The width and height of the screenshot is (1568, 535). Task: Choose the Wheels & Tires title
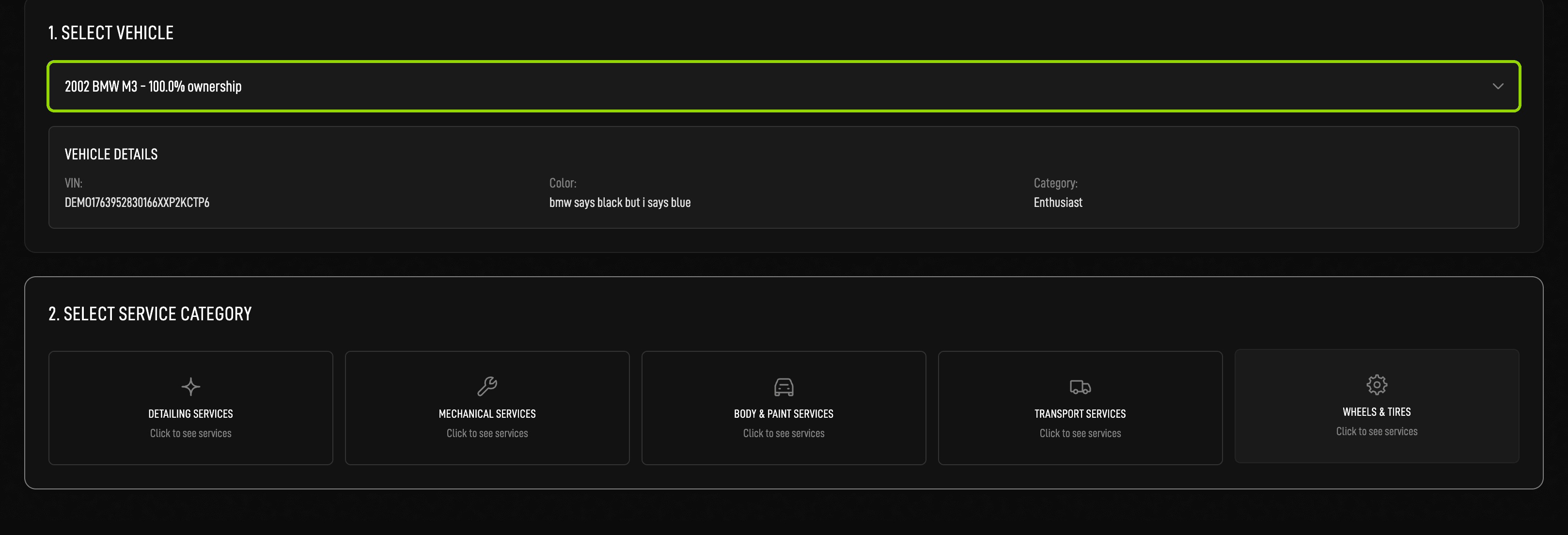[x=1376, y=412]
